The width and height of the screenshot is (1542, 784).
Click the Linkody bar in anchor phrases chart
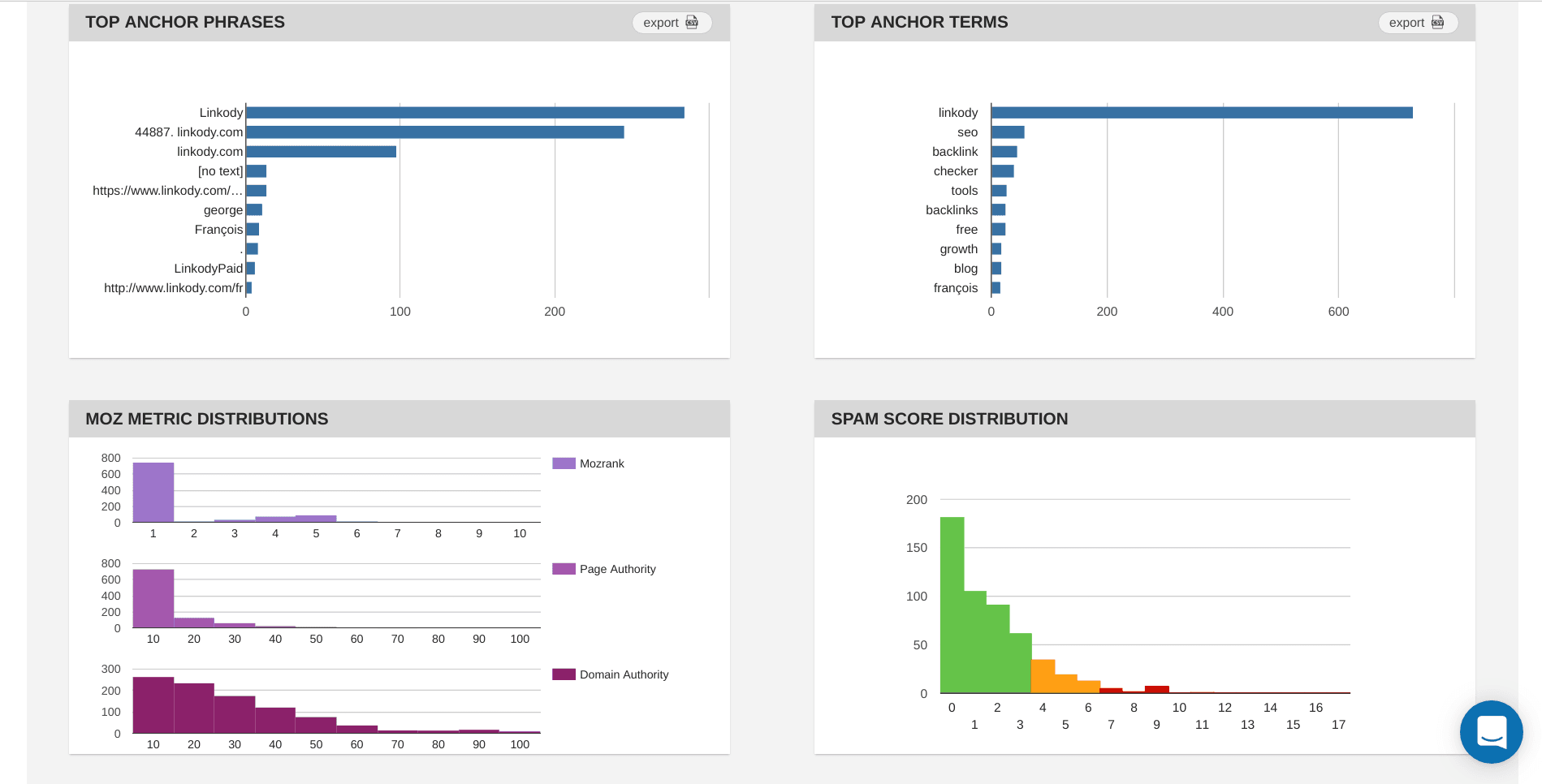click(464, 113)
